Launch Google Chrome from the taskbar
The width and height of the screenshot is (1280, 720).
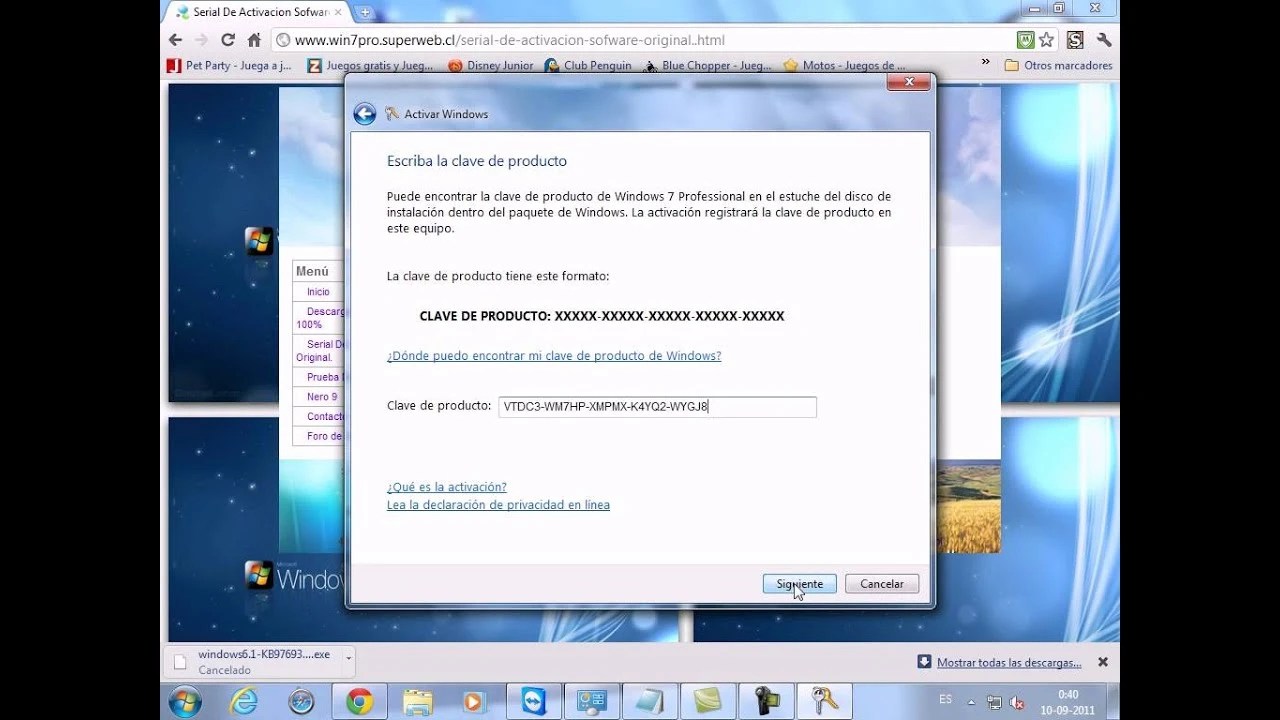359,701
